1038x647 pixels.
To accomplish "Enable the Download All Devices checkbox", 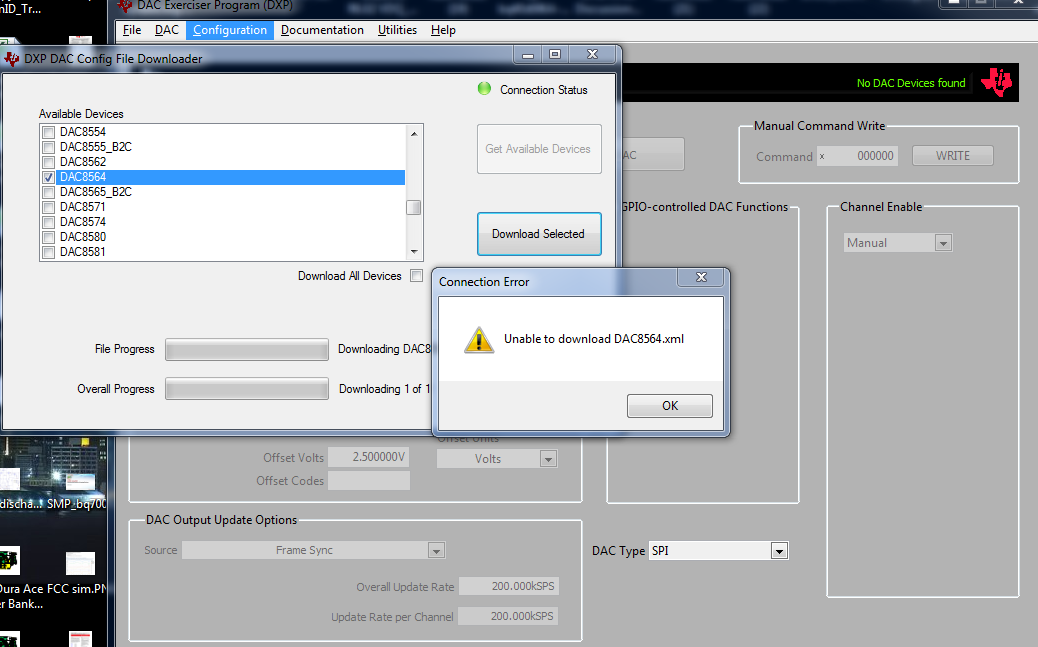I will pos(416,275).
